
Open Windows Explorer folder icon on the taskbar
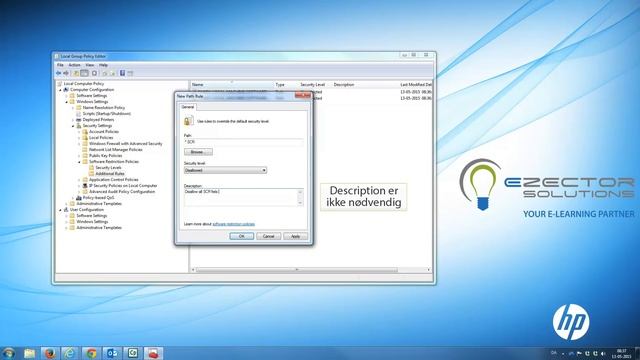(x=29, y=353)
